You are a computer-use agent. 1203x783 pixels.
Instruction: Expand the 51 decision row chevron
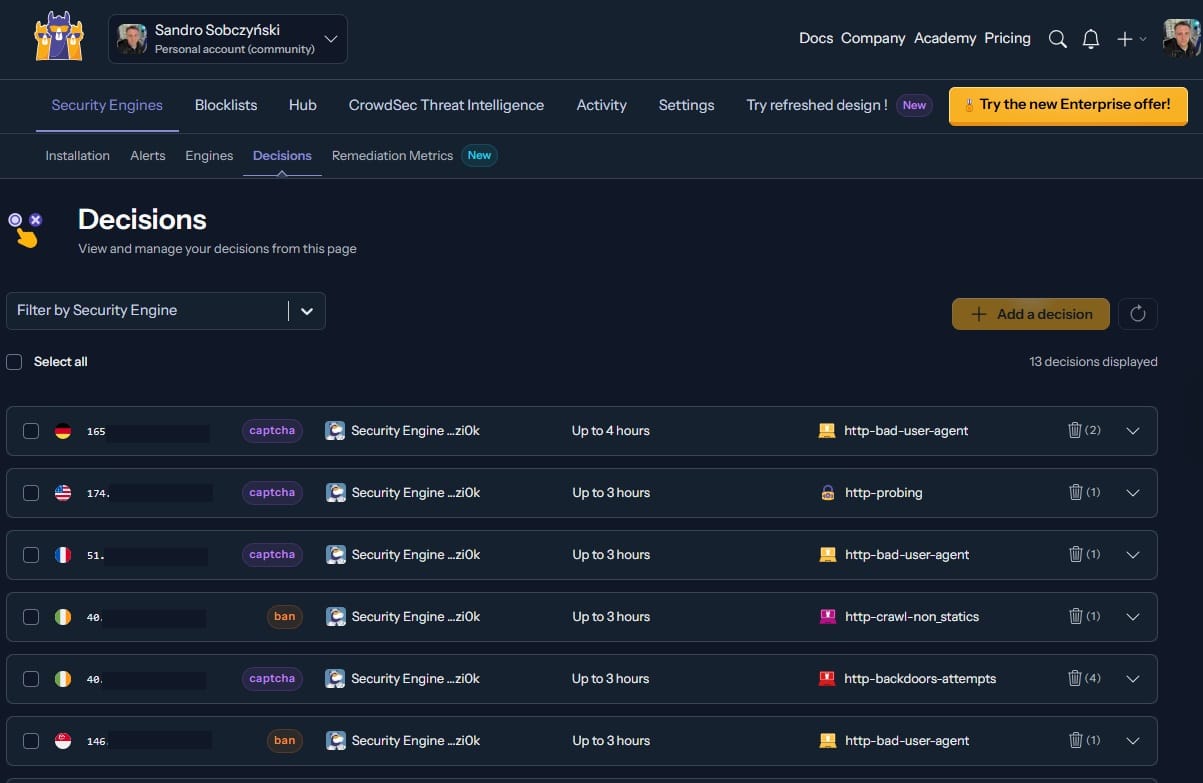1133,555
